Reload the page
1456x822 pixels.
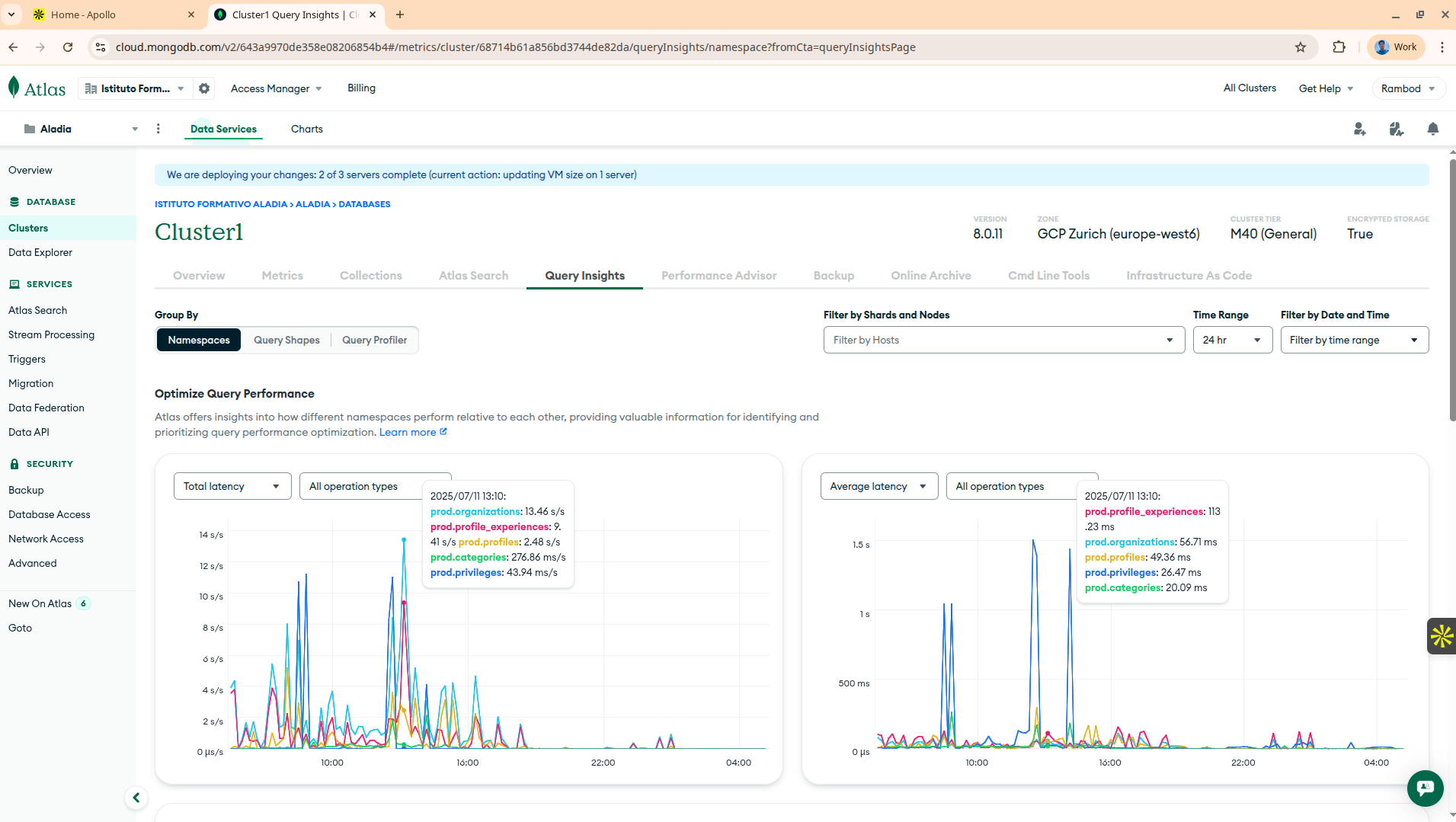[x=68, y=47]
